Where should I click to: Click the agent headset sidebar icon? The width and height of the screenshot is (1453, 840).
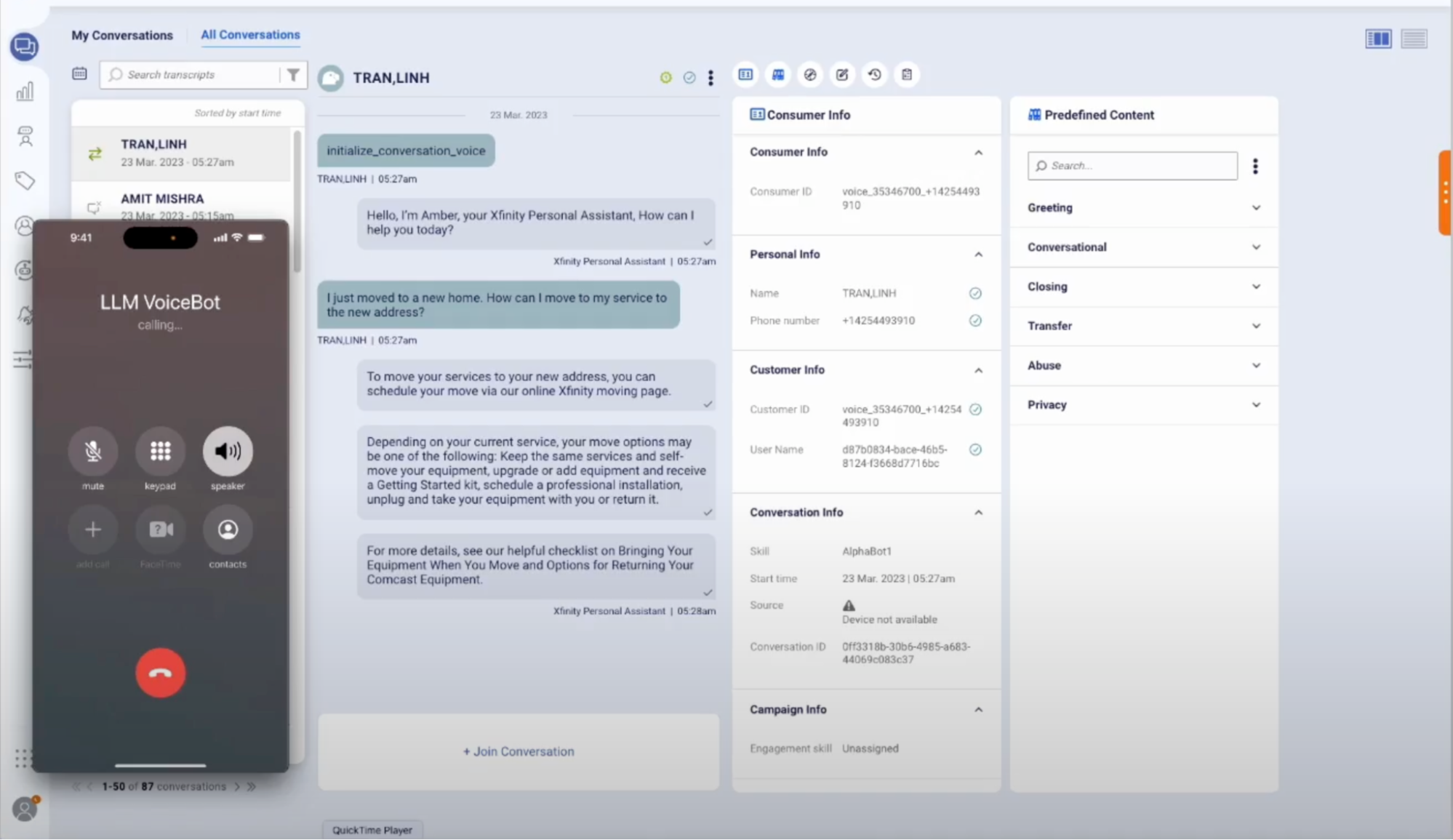coord(25,136)
